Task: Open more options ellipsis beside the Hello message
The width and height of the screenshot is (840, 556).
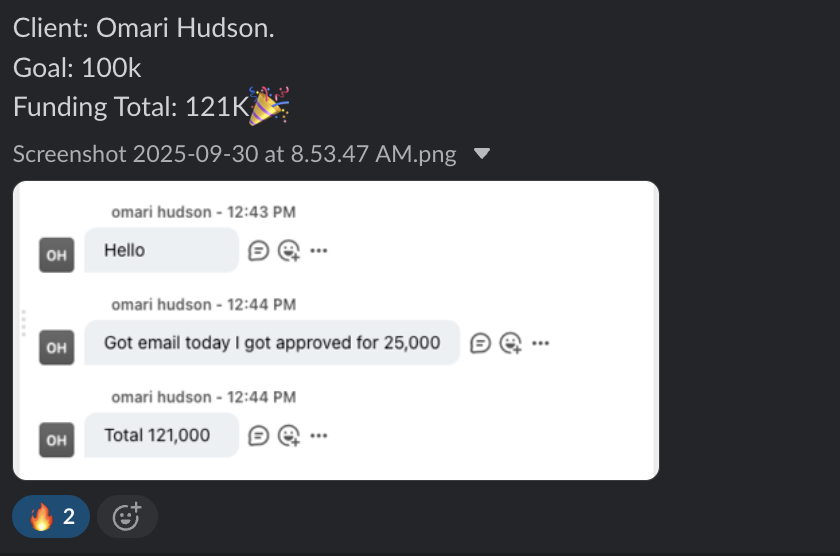Action: pos(319,251)
